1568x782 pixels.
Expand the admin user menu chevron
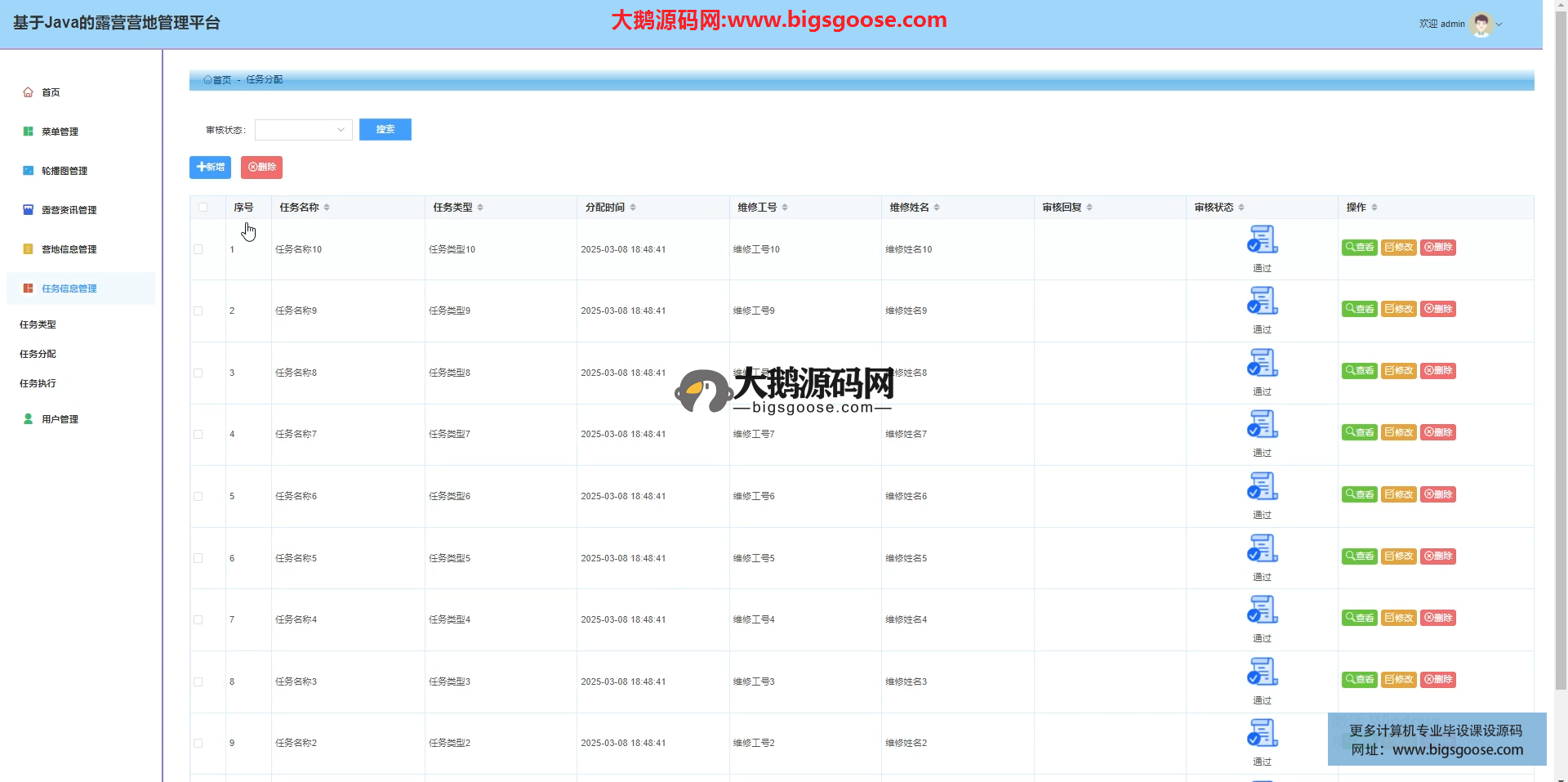pyautogui.click(x=1499, y=25)
